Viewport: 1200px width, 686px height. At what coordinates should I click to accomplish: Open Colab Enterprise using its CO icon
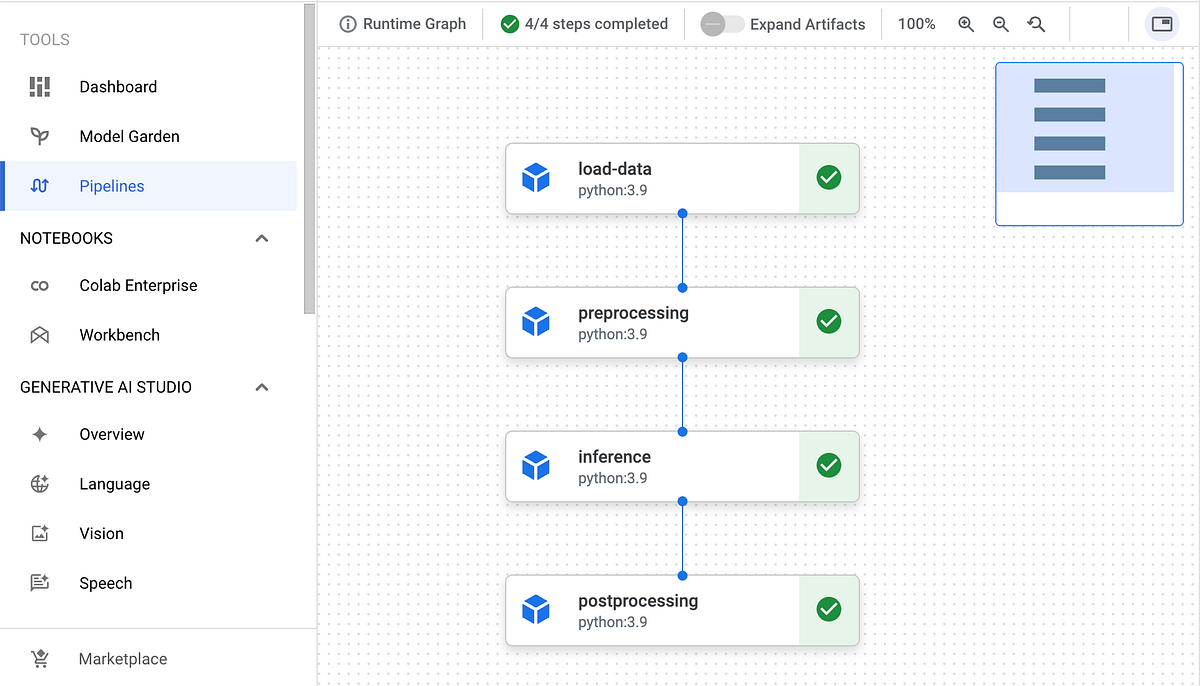pyautogui.click(x=39, y=285)
